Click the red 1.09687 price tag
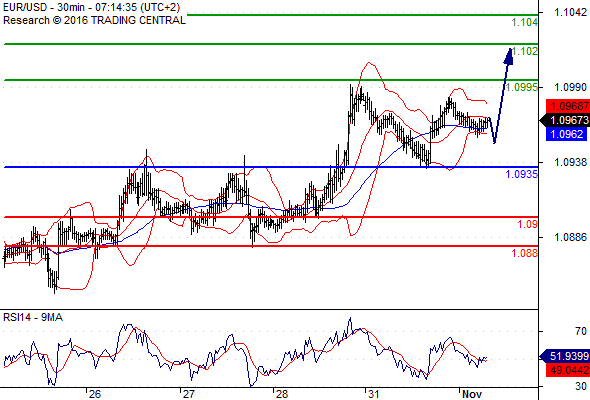 coord(568,106)
